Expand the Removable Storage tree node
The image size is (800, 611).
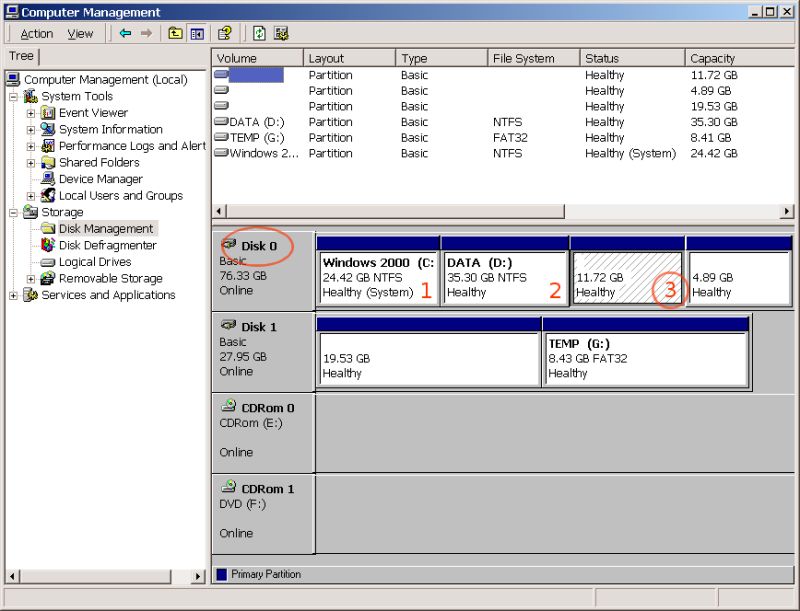[29, 278]
